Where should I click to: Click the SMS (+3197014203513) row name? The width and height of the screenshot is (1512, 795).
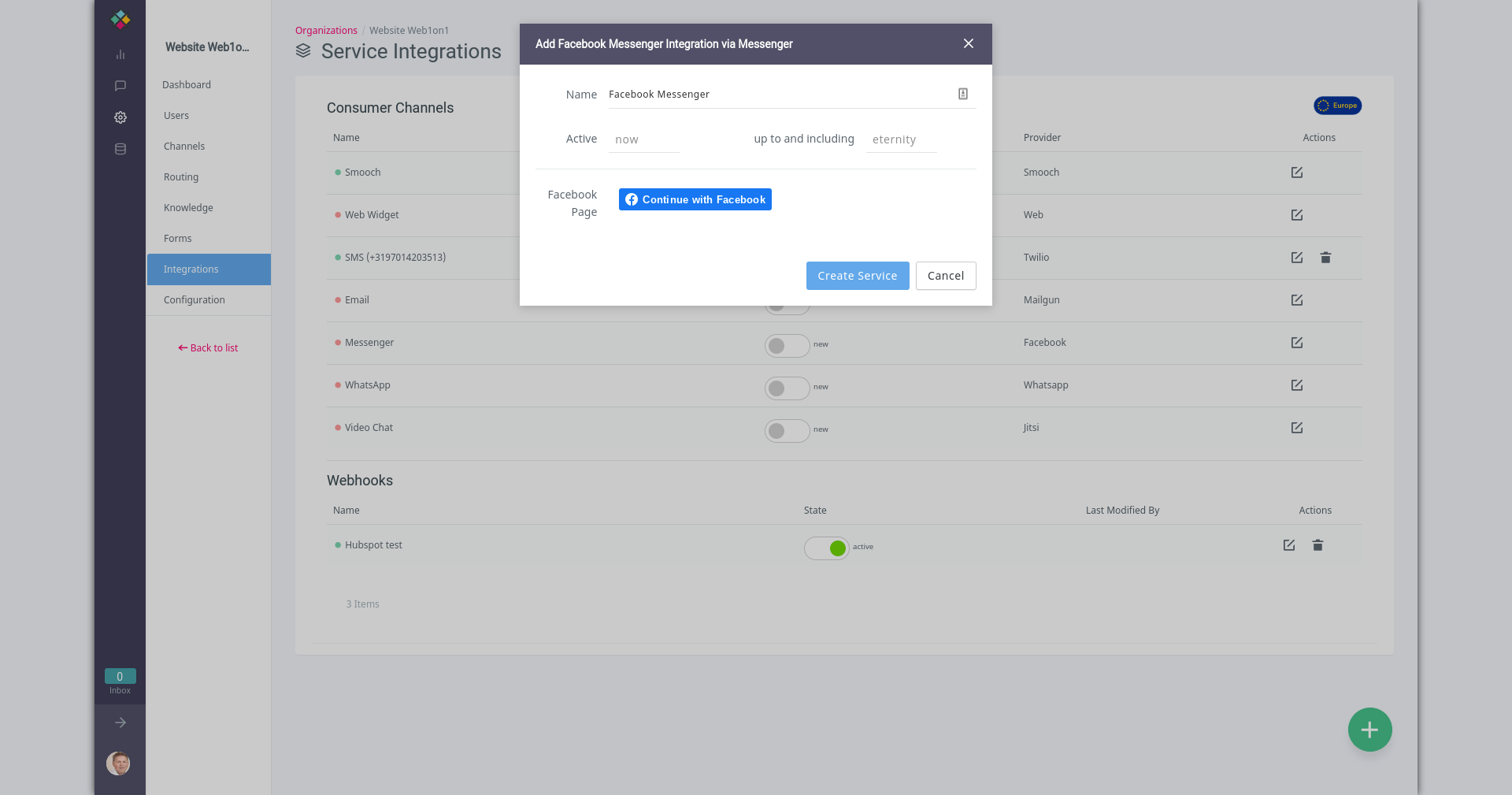click(x=395, y=258)
